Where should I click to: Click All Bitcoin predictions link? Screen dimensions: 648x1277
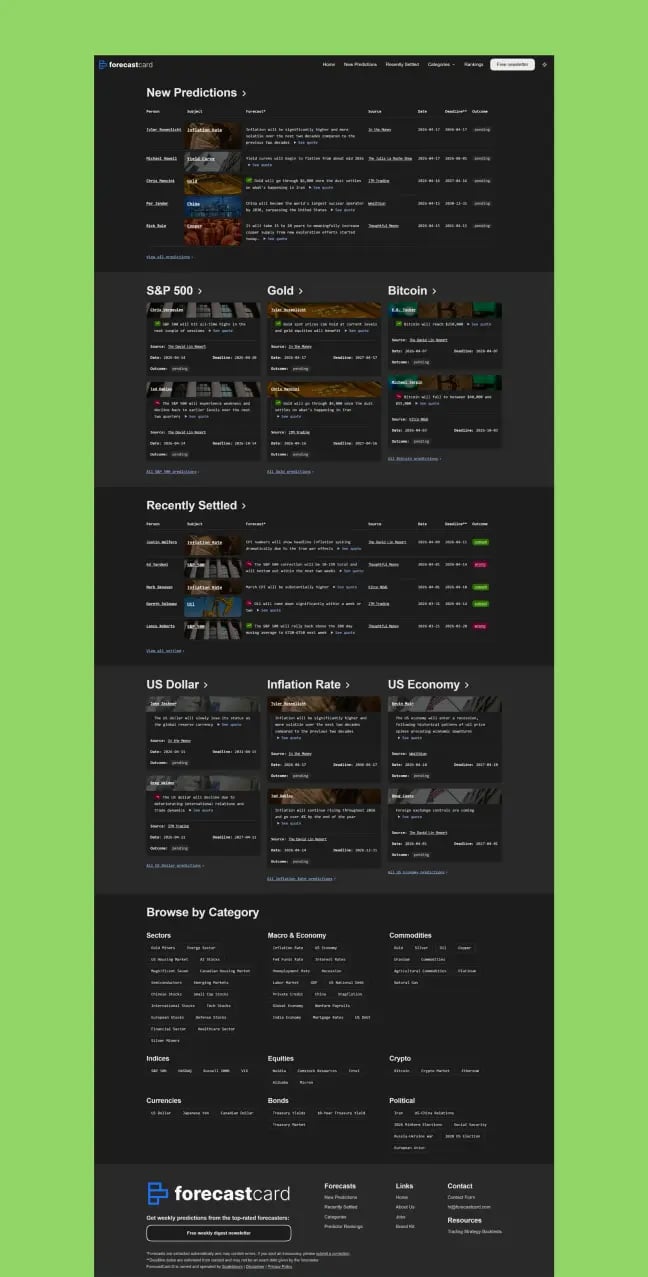414,459
